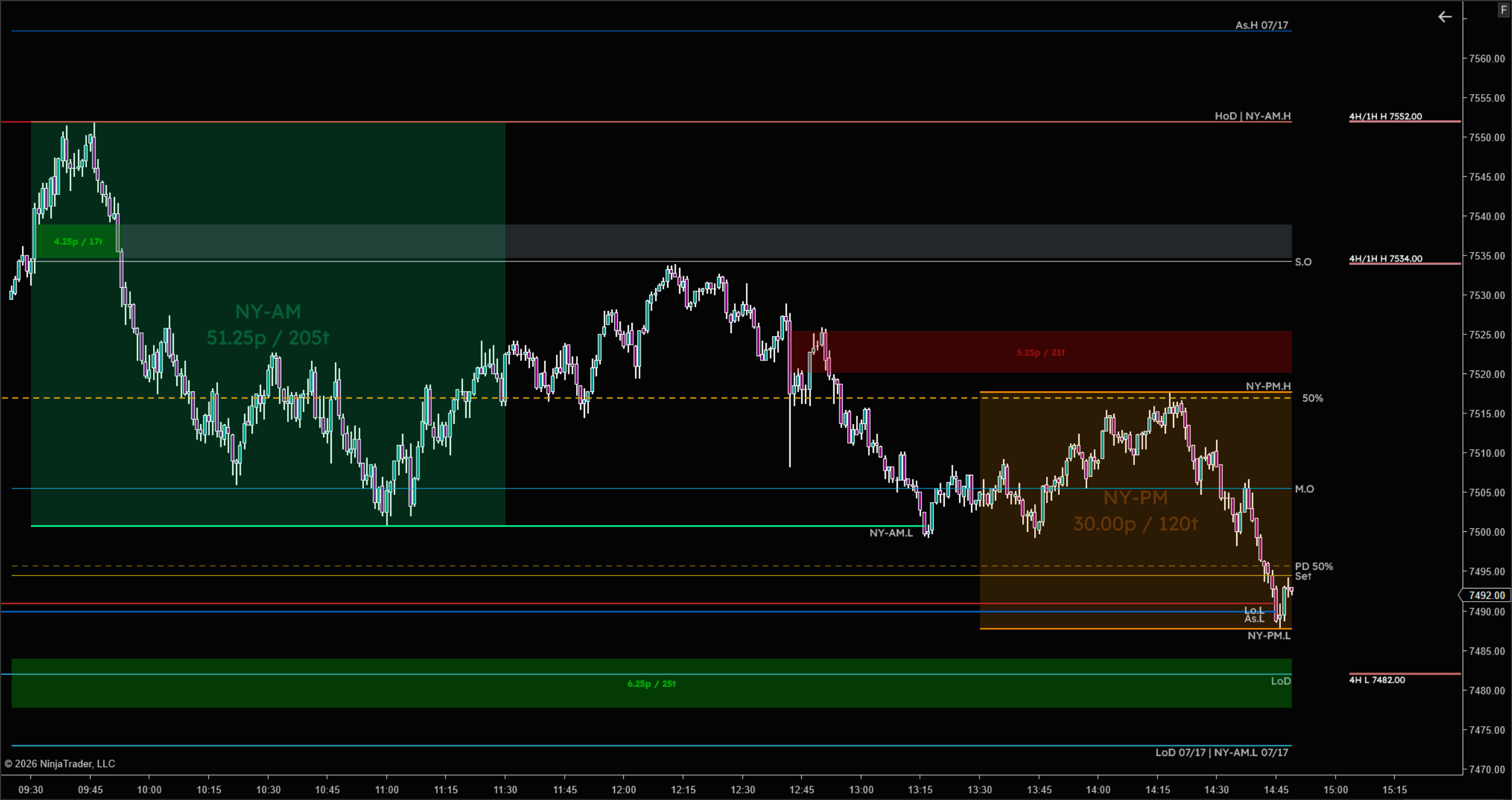Click the 7480.00 price axis label

pos(1487,691)
